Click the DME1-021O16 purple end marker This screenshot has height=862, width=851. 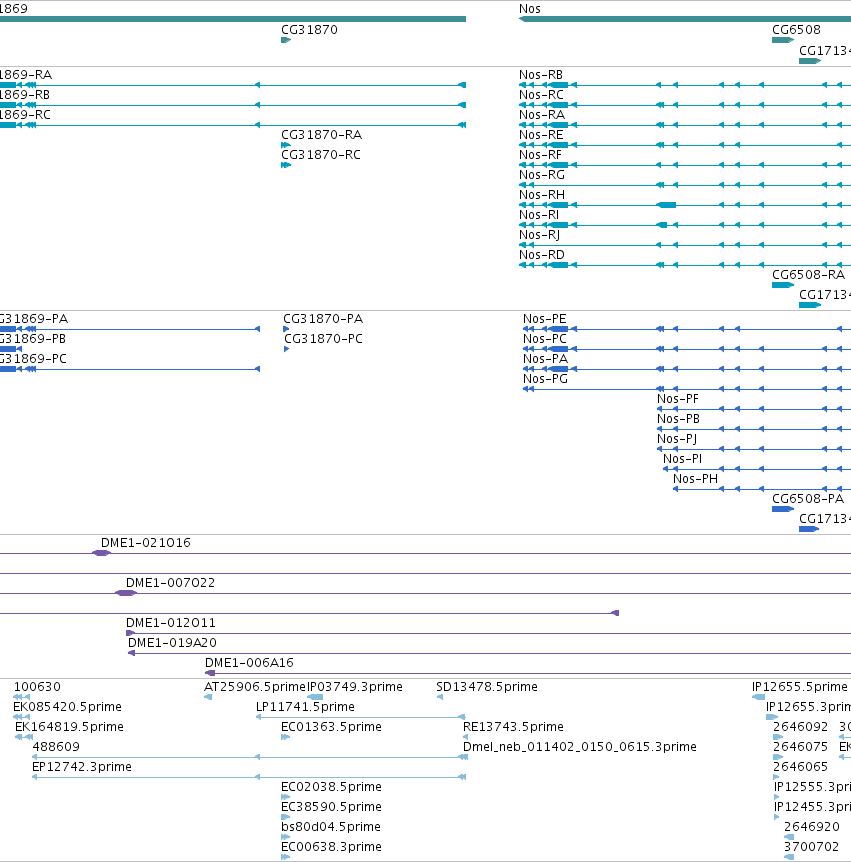tap(101, 553)
